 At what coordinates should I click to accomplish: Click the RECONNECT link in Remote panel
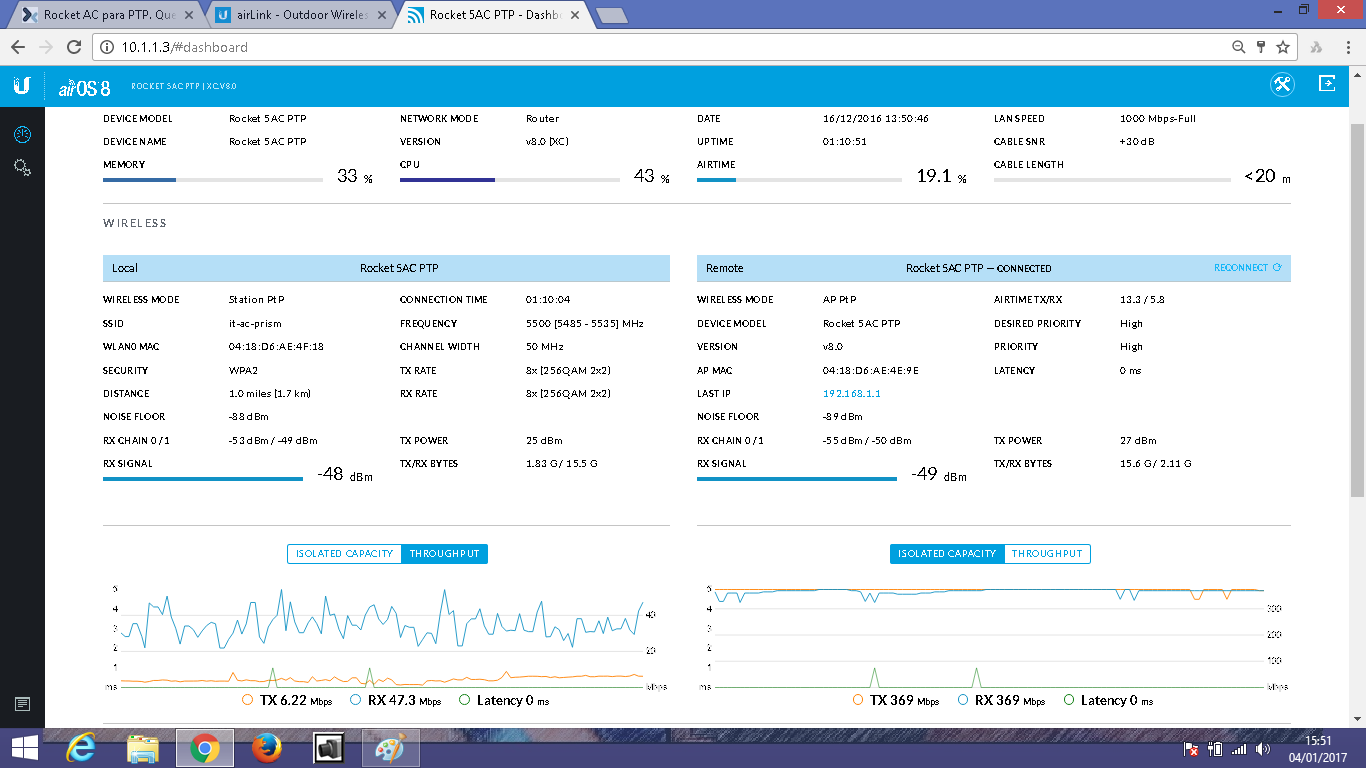(1247, 268)
